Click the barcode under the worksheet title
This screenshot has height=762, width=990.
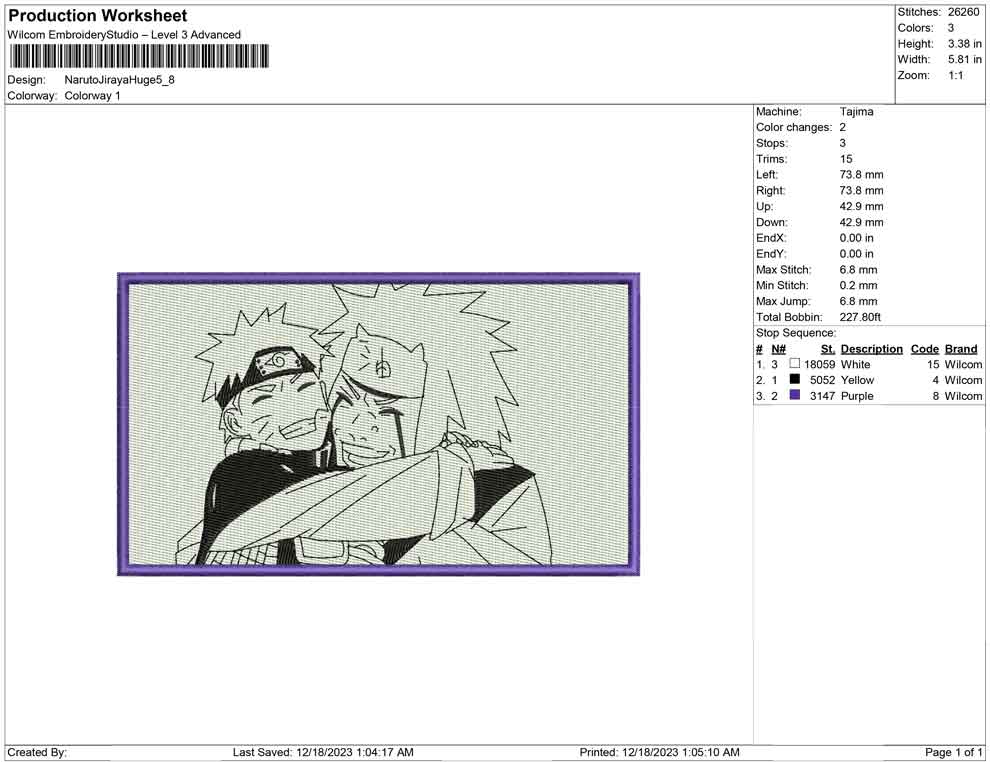138,56
